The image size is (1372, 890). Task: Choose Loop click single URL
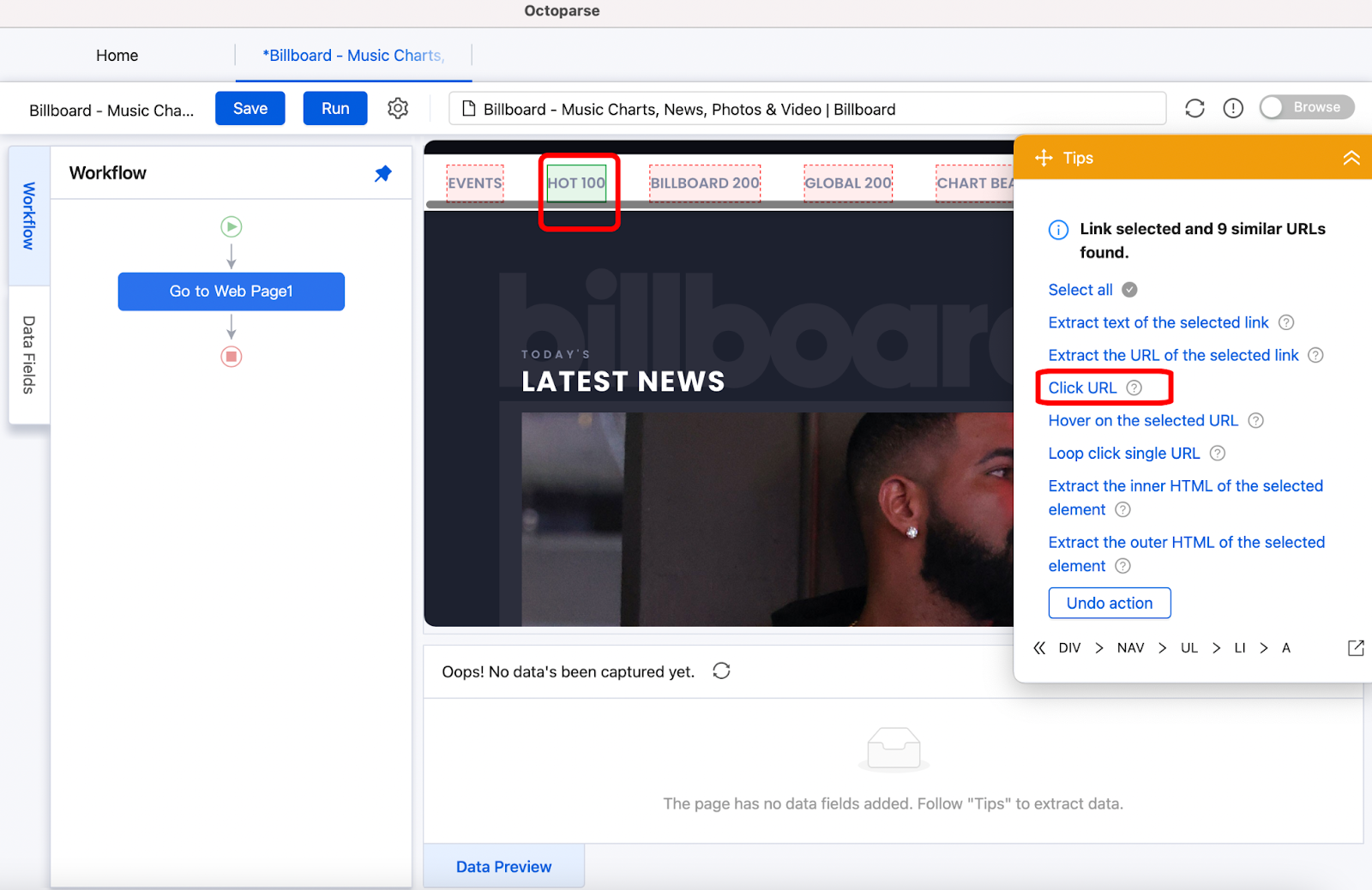[x=1124, y=453]
